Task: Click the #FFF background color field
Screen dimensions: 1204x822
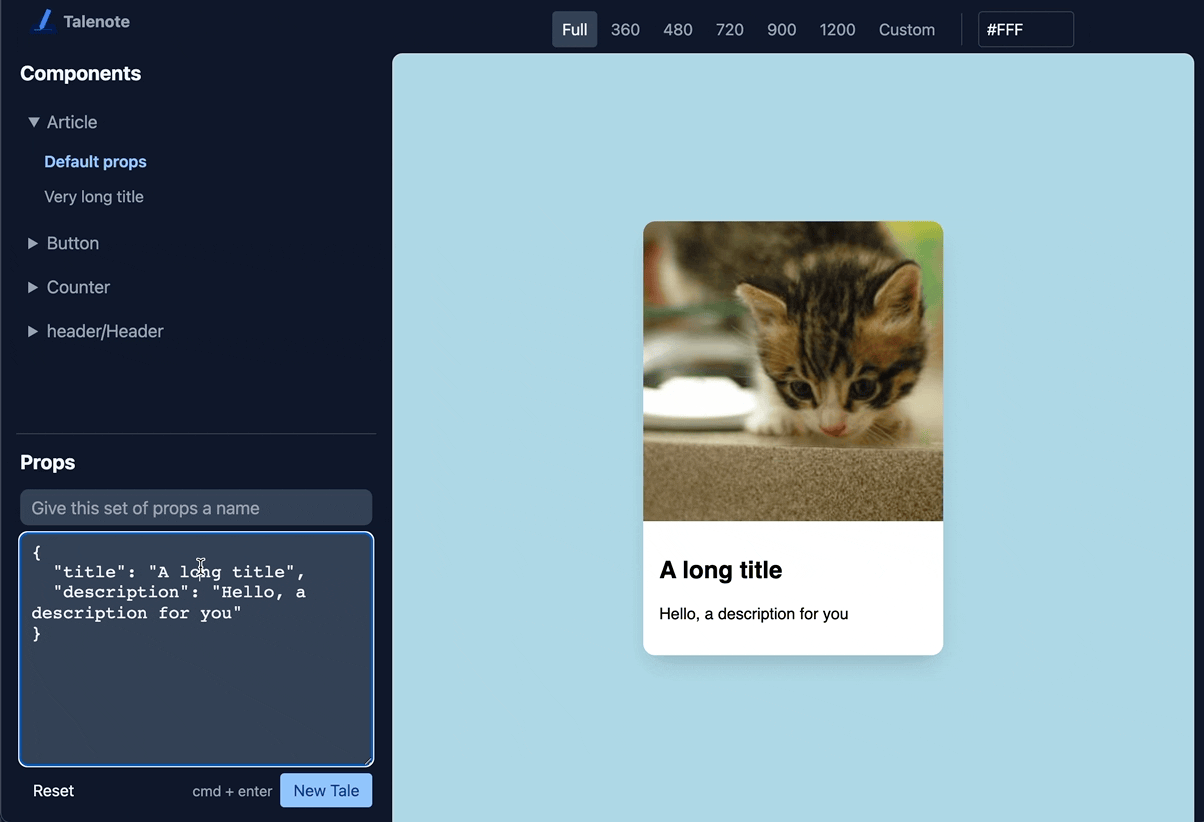Action: pyautogui.click(x=1026, y=30)
